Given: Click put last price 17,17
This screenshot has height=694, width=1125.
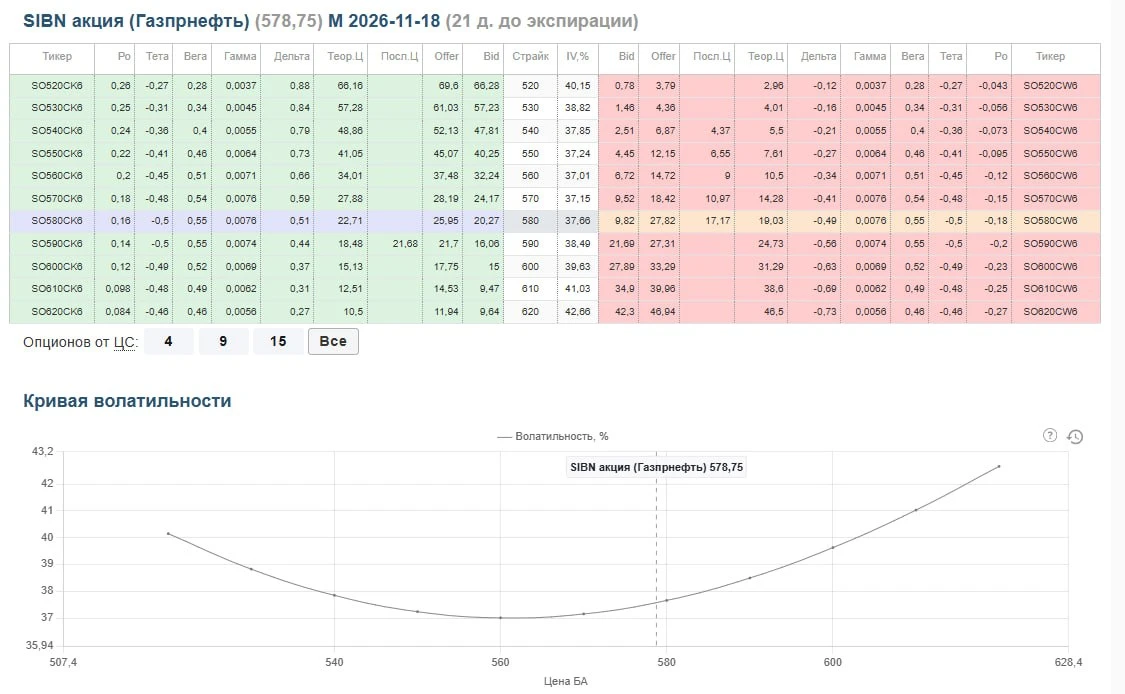Looking at the screenshot, I should [x=717, y=221].
